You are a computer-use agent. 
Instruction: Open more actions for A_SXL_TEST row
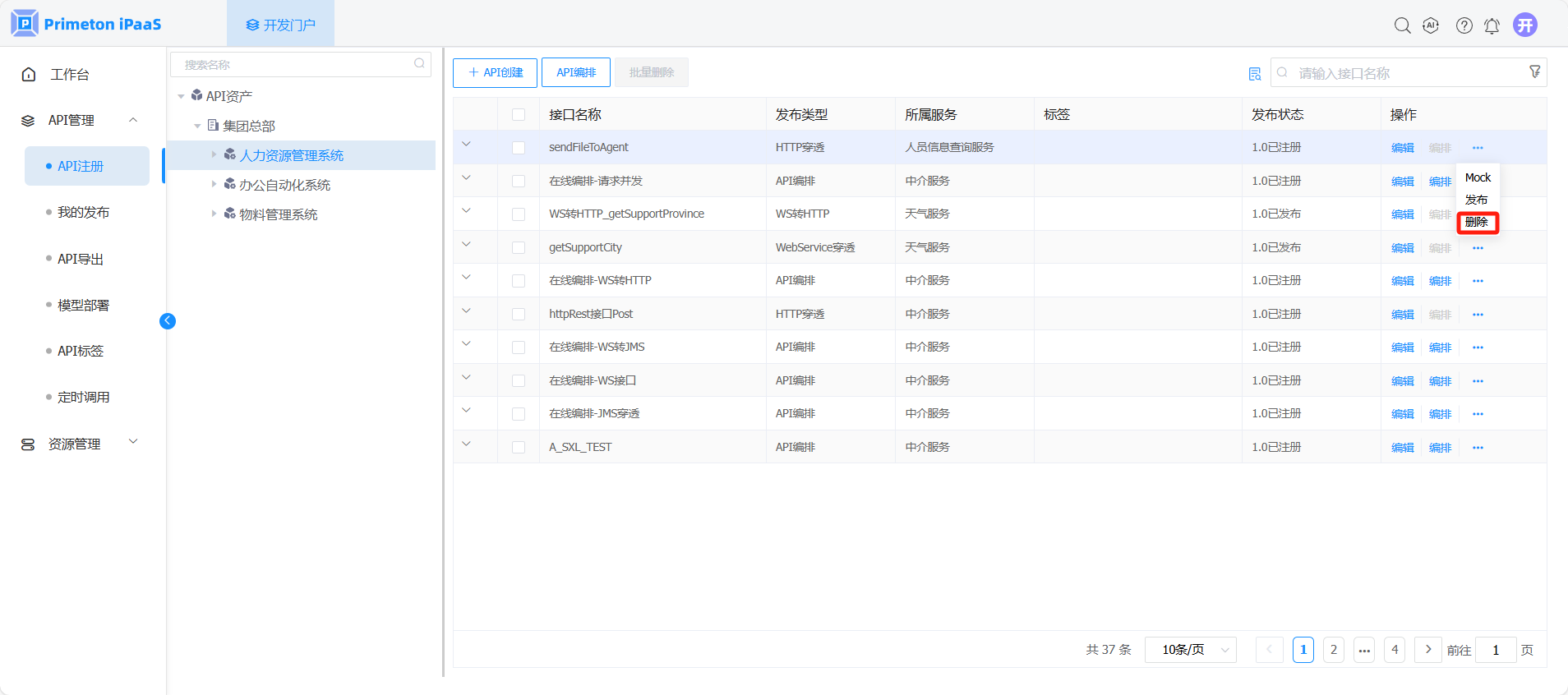(x=1478, y=448)
